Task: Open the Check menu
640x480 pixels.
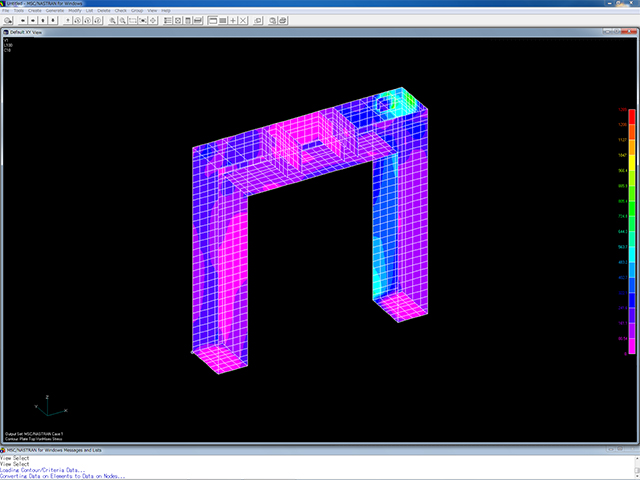Action: point(120,10)
